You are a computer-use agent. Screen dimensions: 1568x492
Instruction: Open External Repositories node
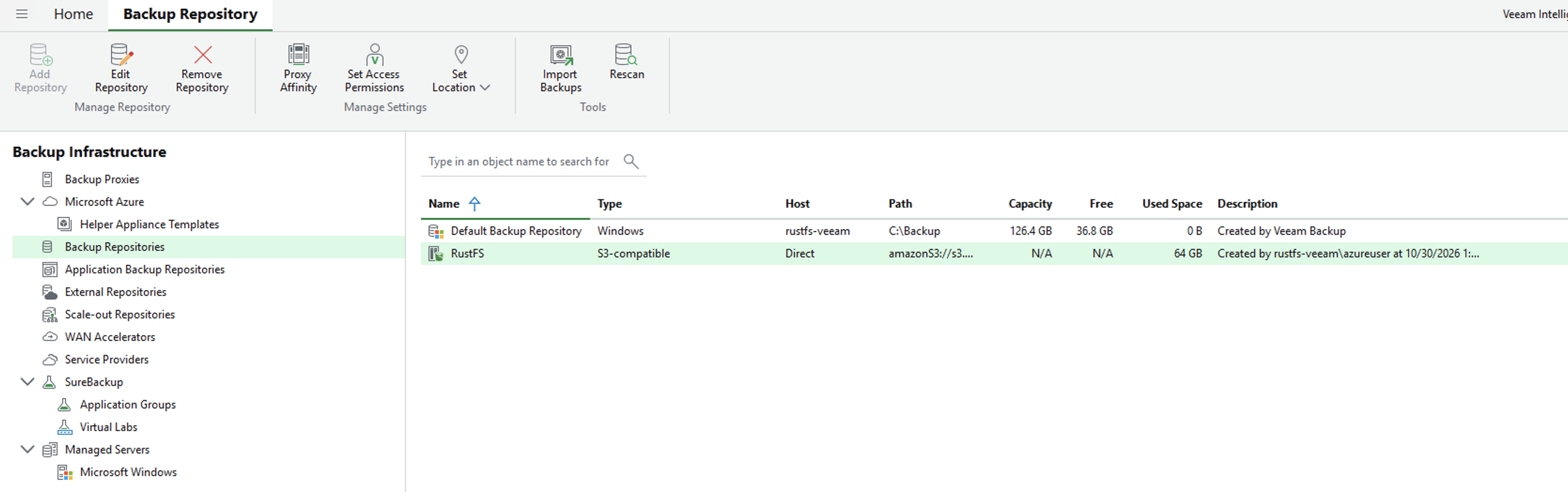click(115, 292)
